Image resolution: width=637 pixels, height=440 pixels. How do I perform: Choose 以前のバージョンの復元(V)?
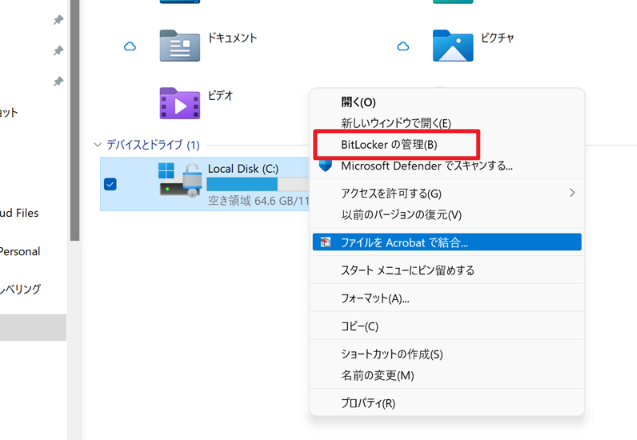447,215
